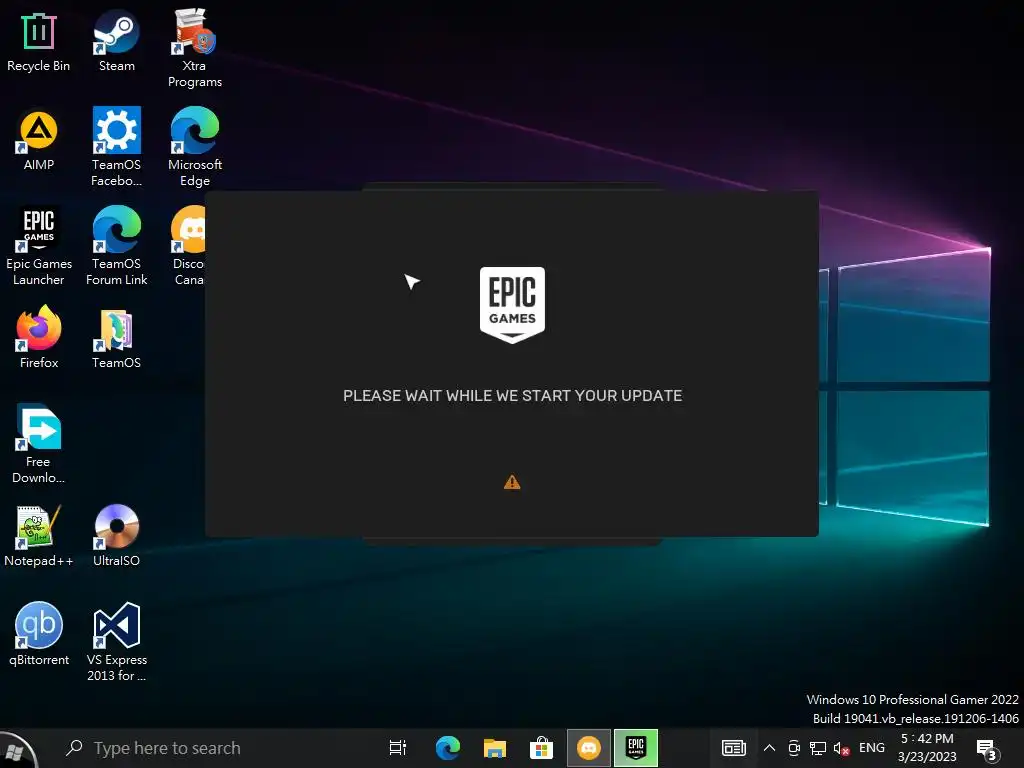Click the orange warning triangle in Epic updater
The image size is (1024, 768).
click(x=512, y=482)
